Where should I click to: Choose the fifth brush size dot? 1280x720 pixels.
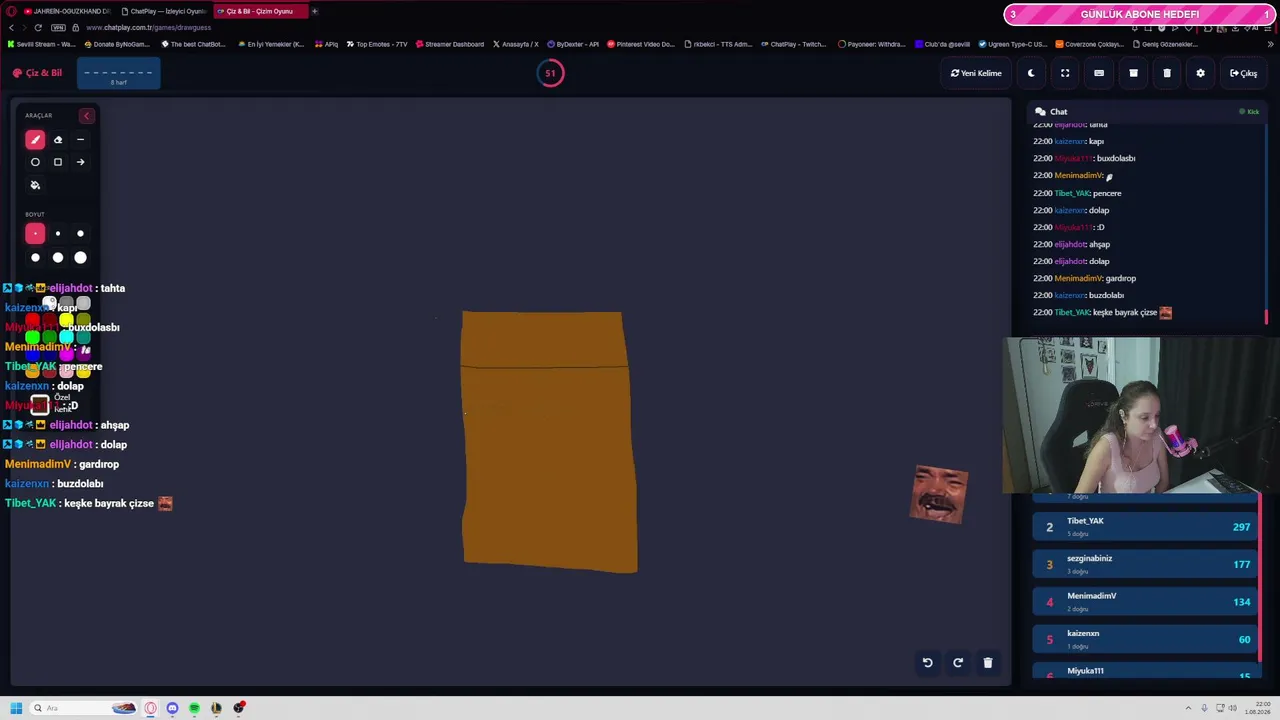coord(58,258)
